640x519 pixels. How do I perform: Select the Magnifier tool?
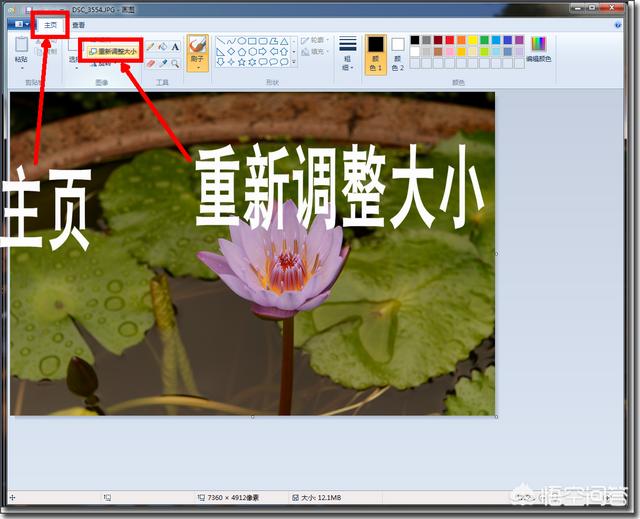pos(175,63)
